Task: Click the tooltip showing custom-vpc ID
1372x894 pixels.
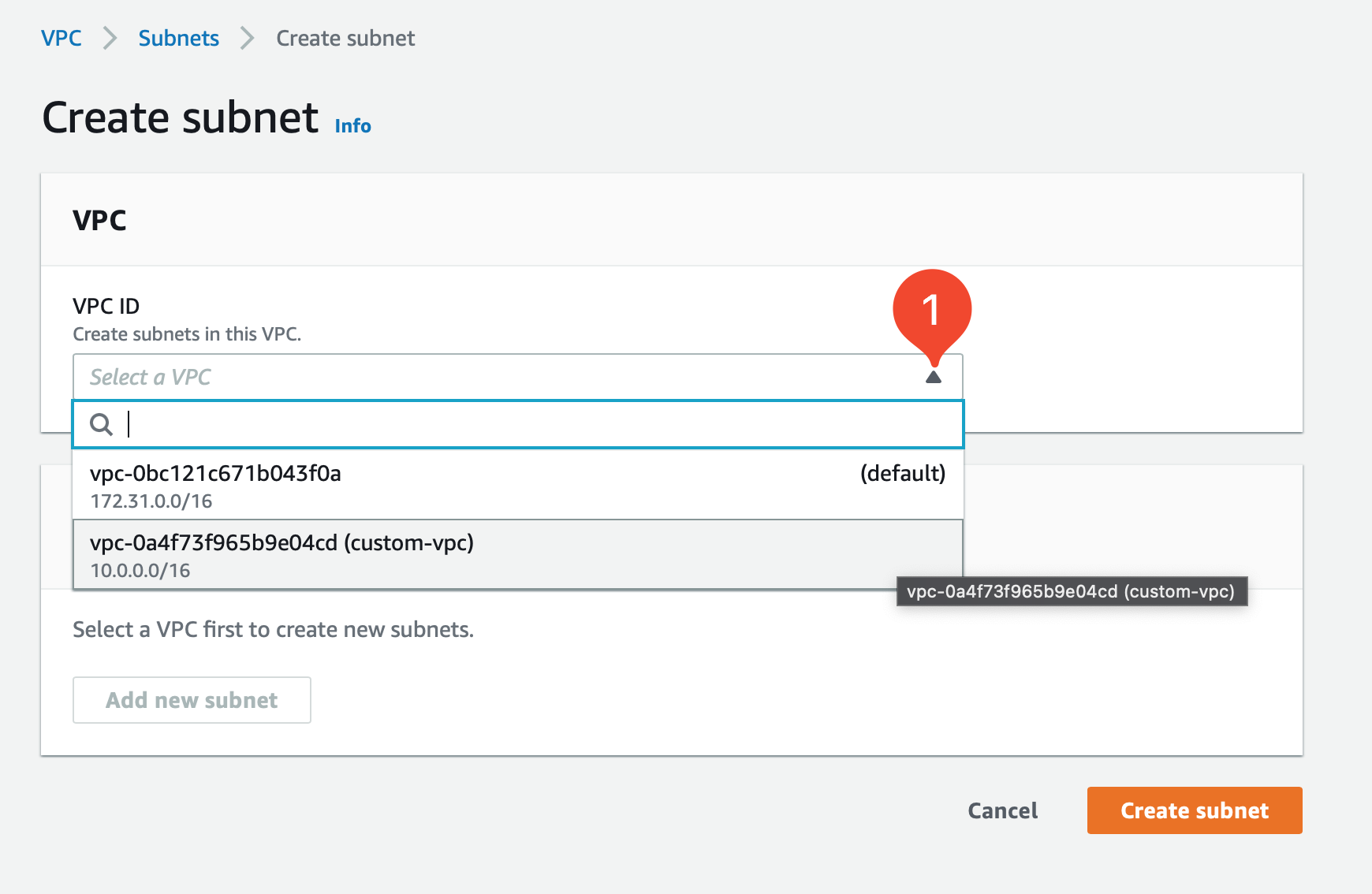Action: click(1071, 592)
